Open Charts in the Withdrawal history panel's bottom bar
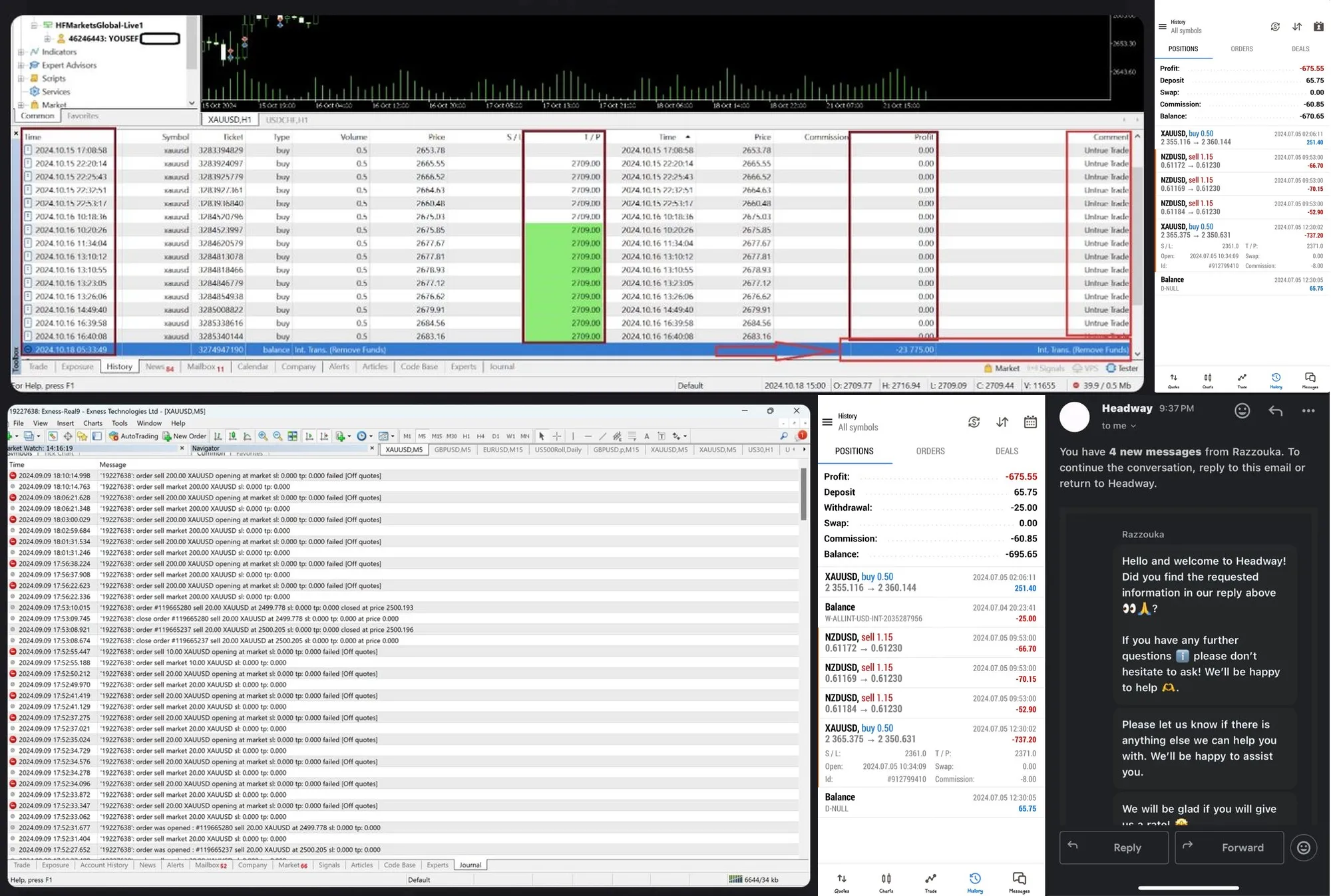 (886, 882)
